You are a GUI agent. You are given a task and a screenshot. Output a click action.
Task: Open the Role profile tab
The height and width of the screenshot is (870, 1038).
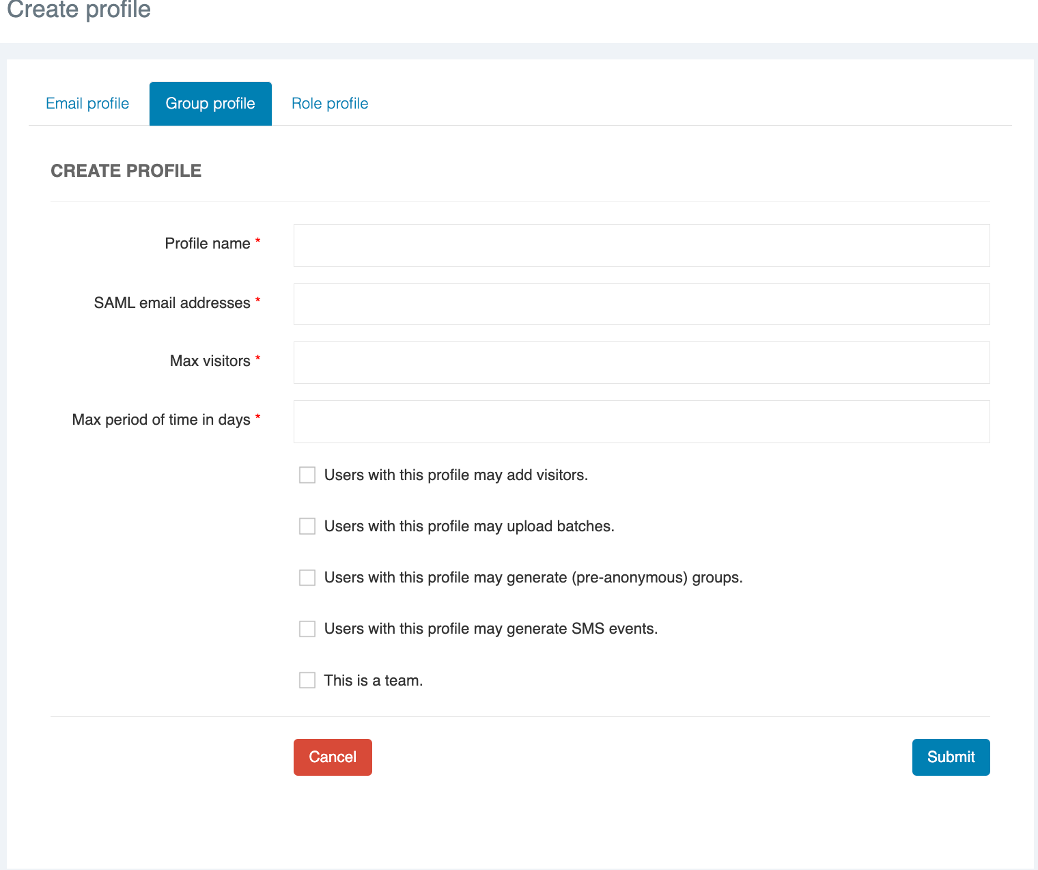[x=330, y=104]
